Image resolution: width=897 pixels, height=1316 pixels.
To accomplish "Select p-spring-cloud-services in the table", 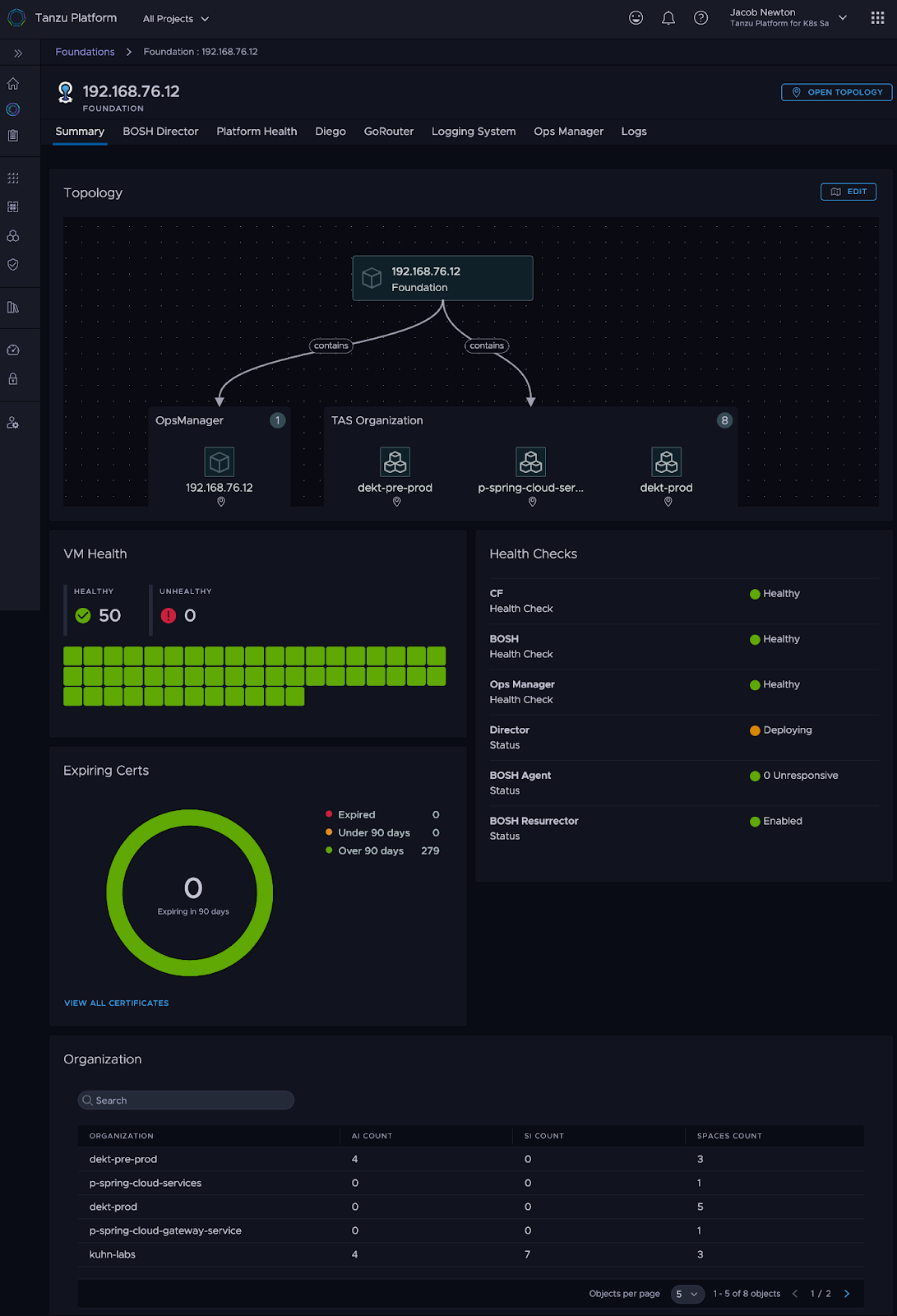I will coord(146,1183).
